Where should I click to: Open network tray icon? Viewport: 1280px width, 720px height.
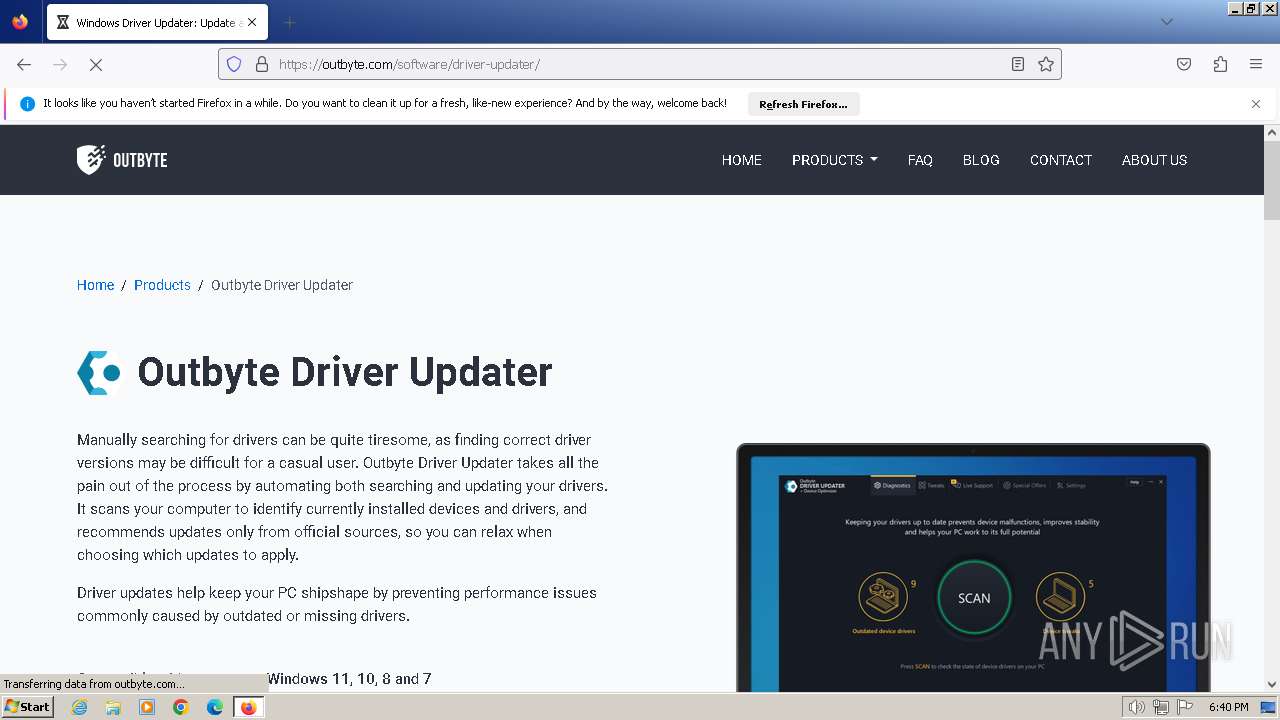pyautogui.click(x=1161, y=707)
